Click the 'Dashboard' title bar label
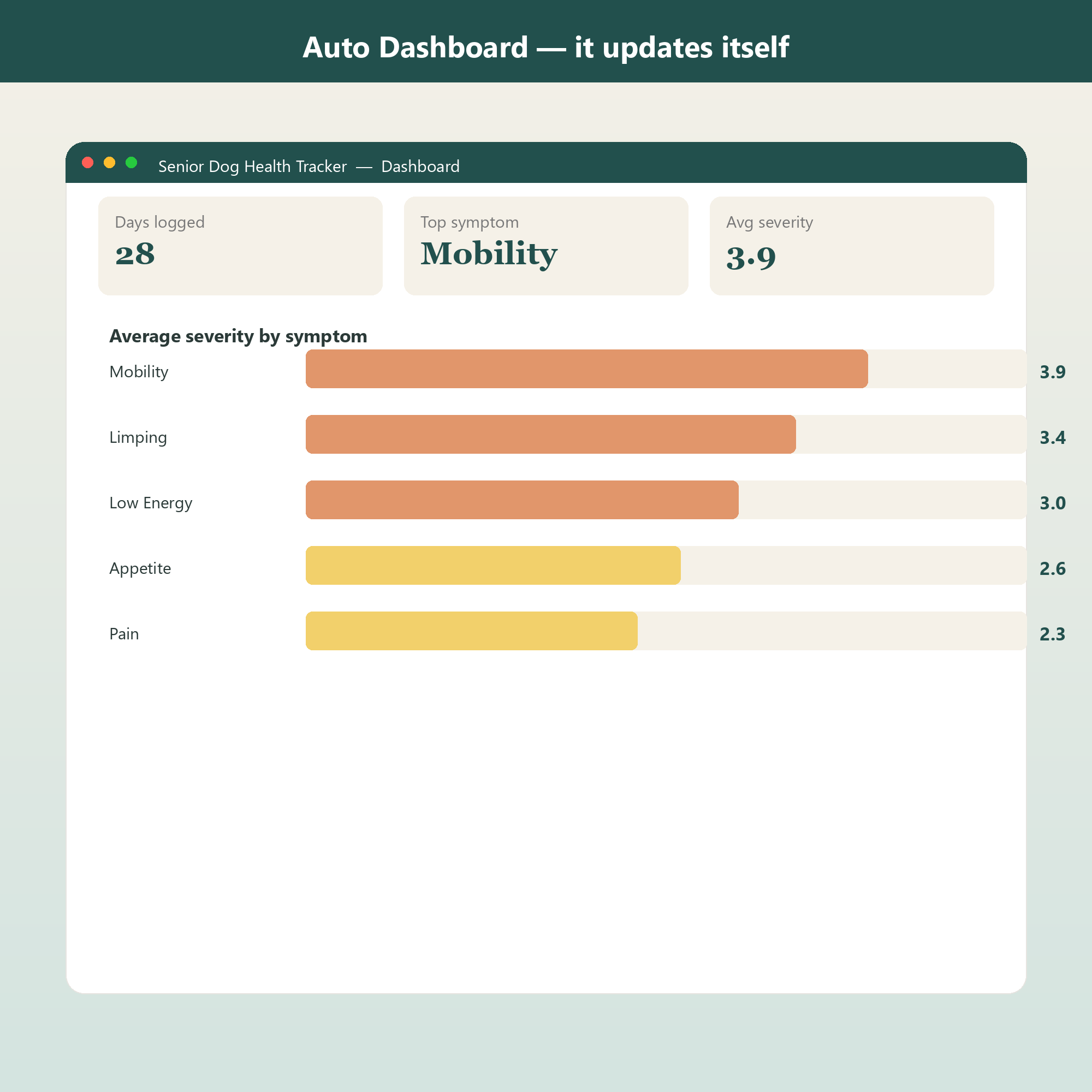The height and width of the screenshot is (1092, 1092). [420, 167]
